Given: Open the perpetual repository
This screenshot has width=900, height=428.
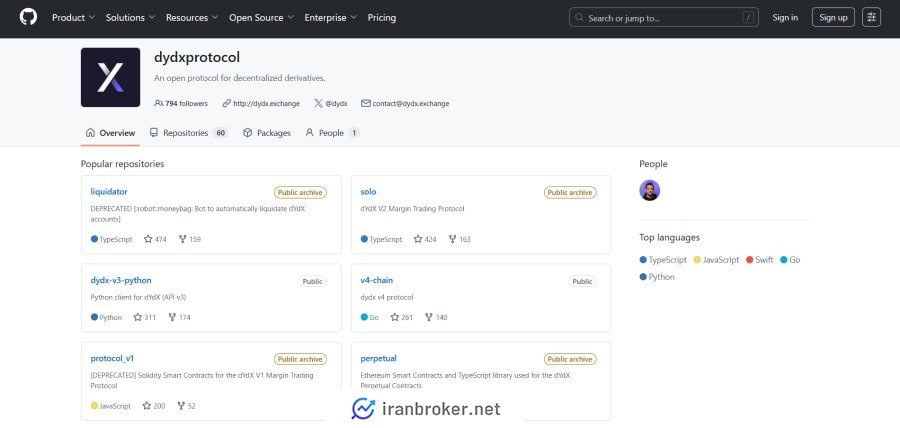Looking at the screenshot, I should (378, 359).
